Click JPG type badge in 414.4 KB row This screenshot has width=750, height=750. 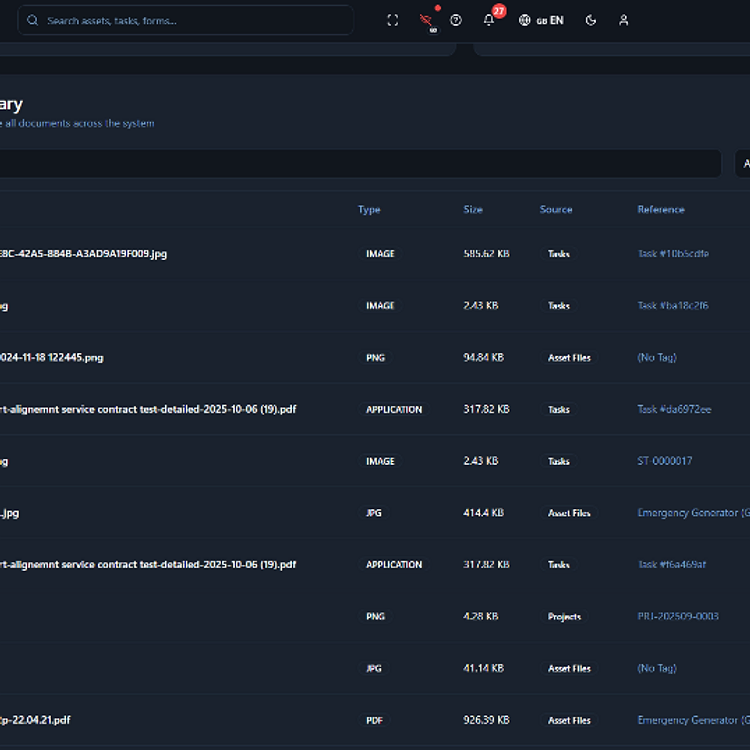pos(374,513)
